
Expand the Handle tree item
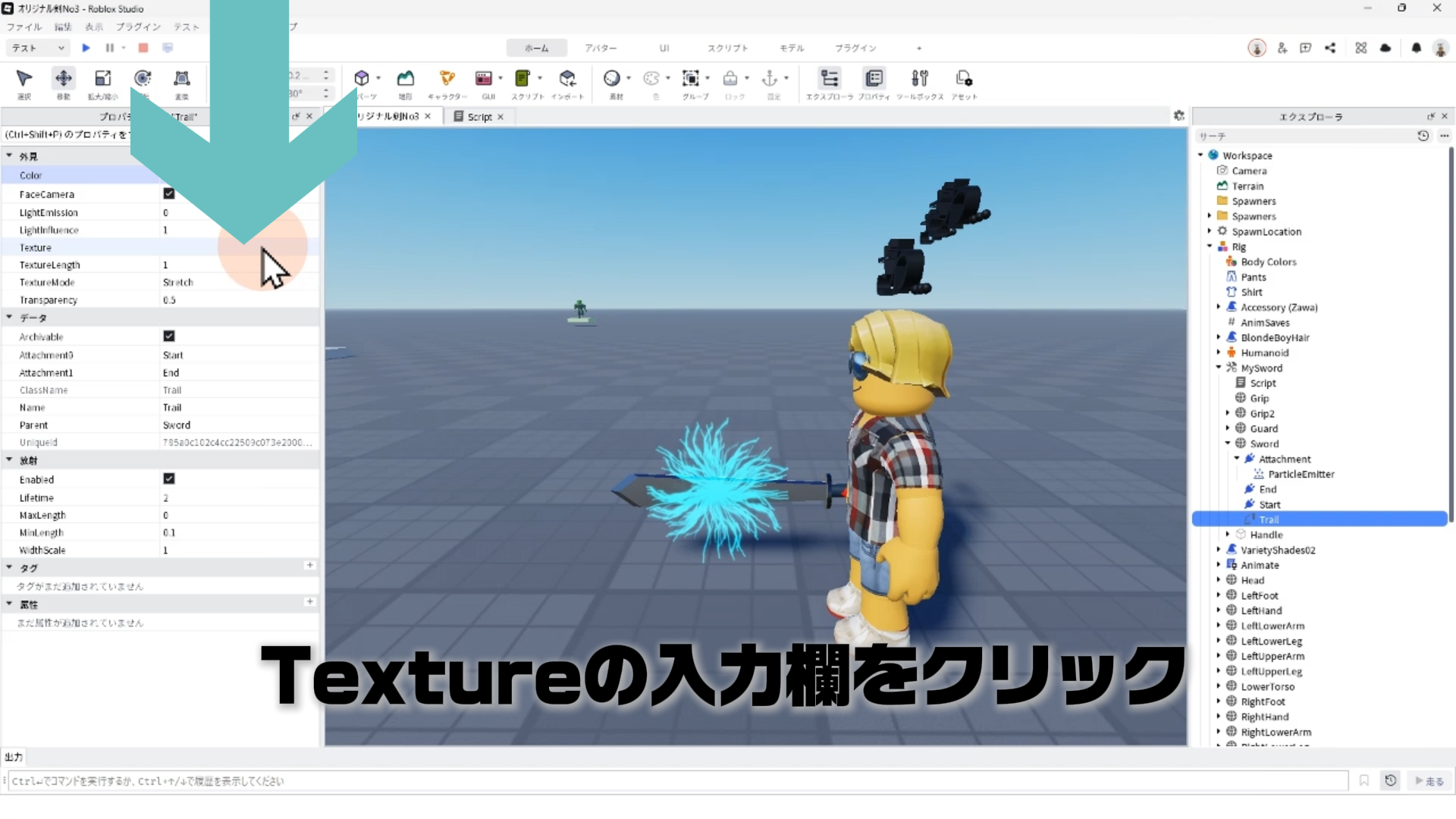(x=1228, y=535)
